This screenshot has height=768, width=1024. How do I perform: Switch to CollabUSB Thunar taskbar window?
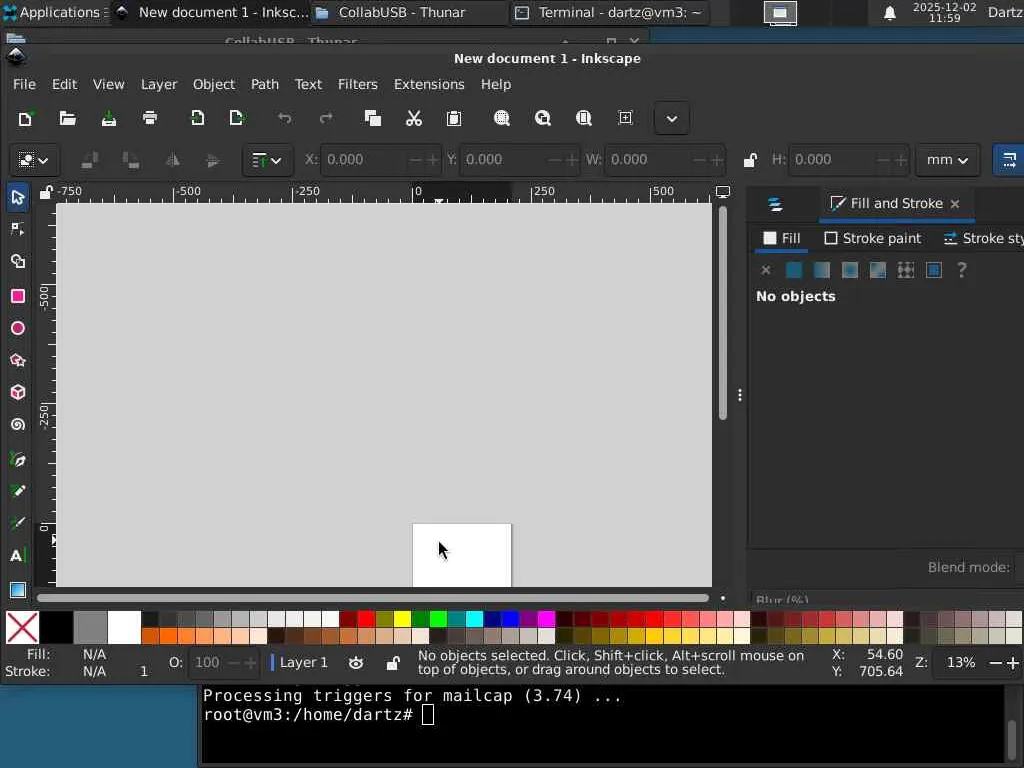pyautogui.click(x=408, y=12)
